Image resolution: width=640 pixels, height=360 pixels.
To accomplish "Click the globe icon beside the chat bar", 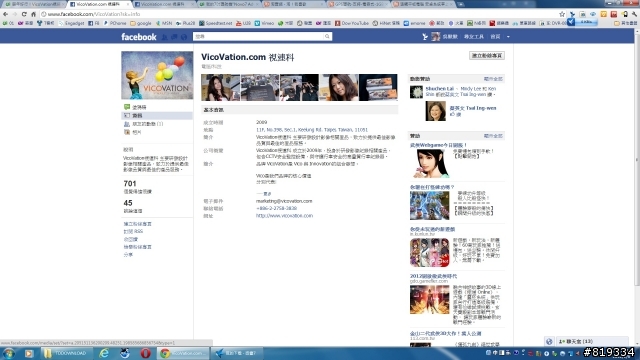I will pos(549,342).
